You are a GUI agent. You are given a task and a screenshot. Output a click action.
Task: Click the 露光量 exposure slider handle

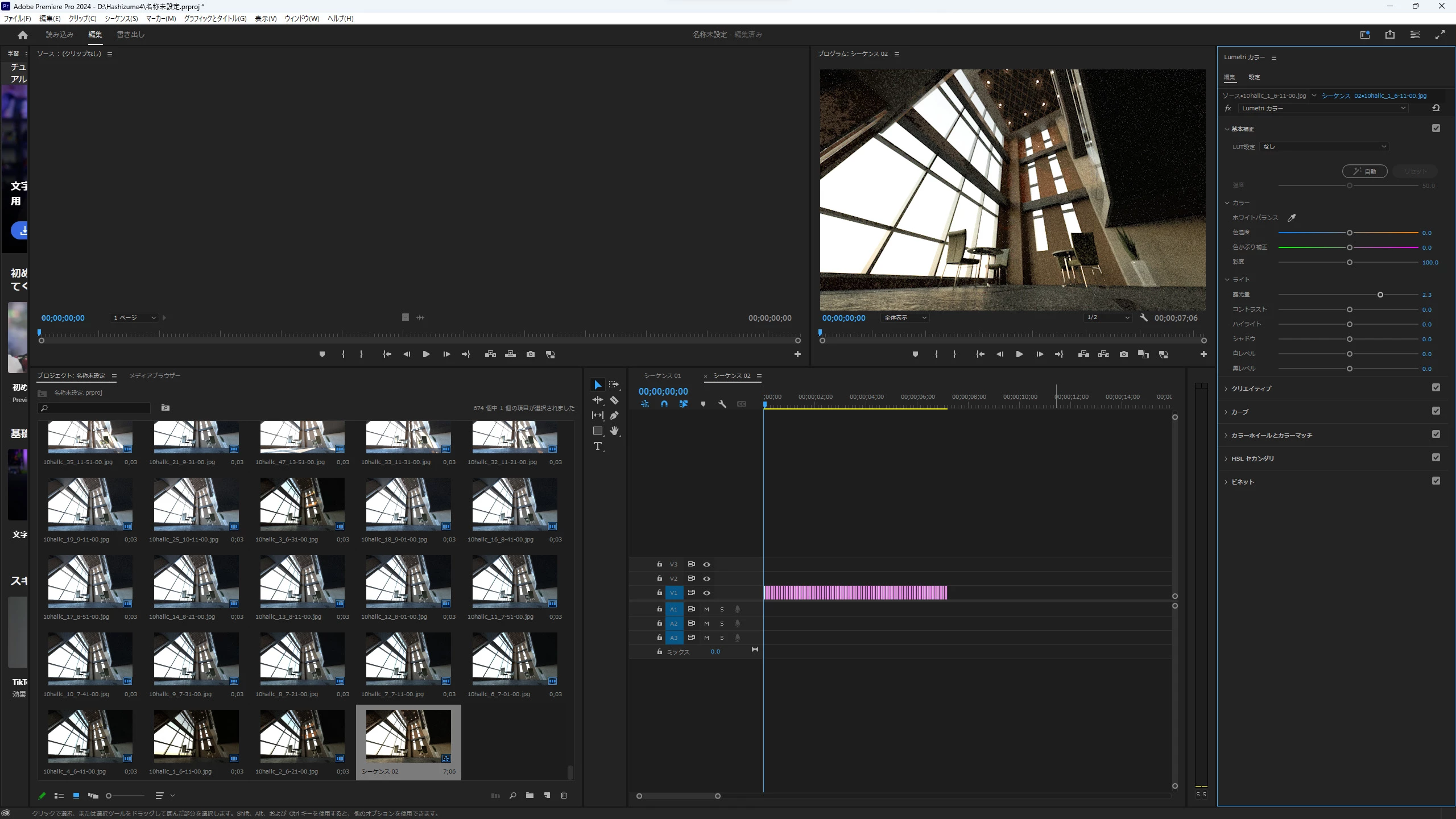tap(1380, 295)
